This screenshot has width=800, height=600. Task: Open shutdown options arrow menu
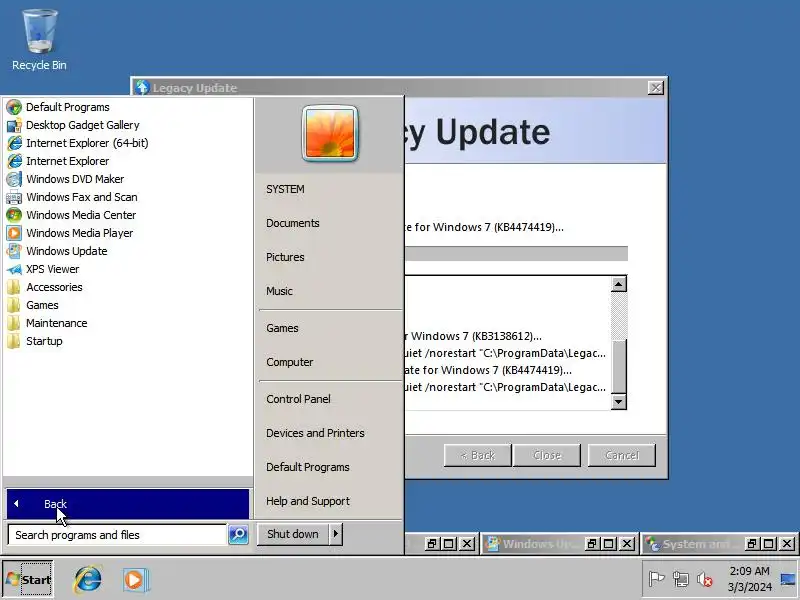tap(336, 534)
